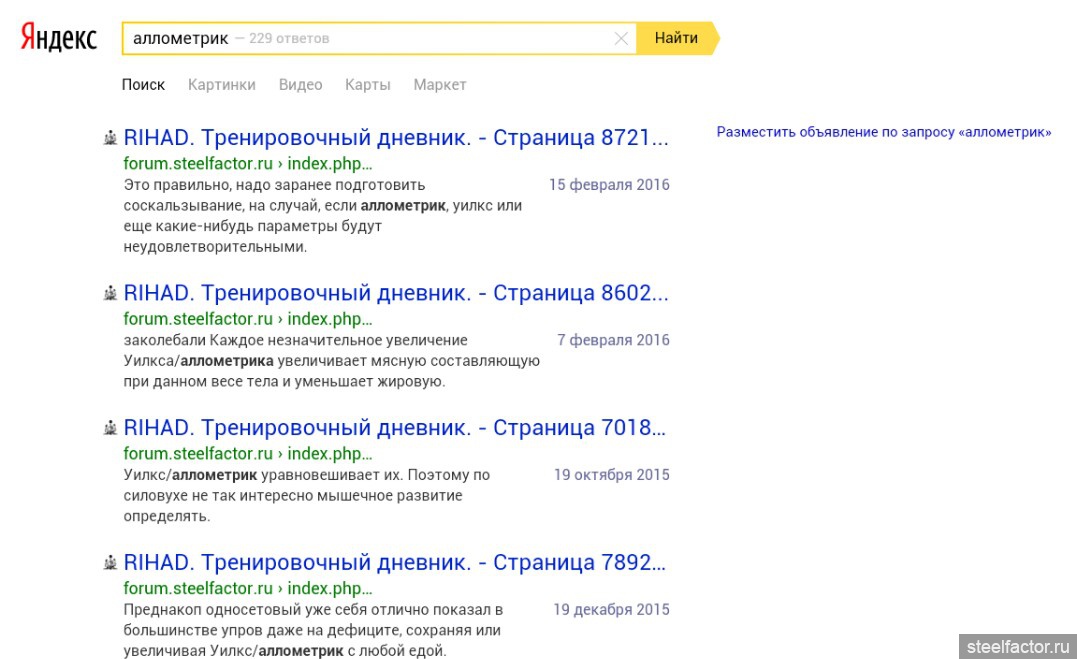1077x659 pixels.
Task: Click the date '19 декабря 2015'
Action: click(611, 610)
